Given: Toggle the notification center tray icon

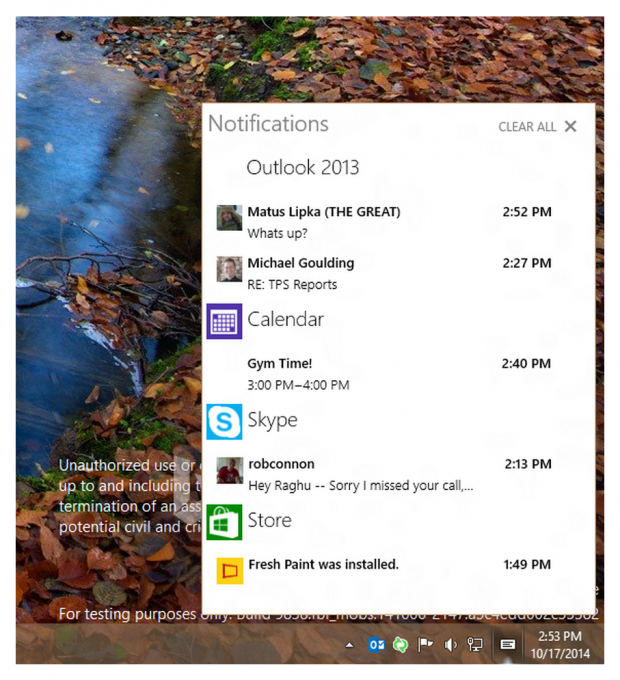Looking at the screenshot, I should click(507, 645).
